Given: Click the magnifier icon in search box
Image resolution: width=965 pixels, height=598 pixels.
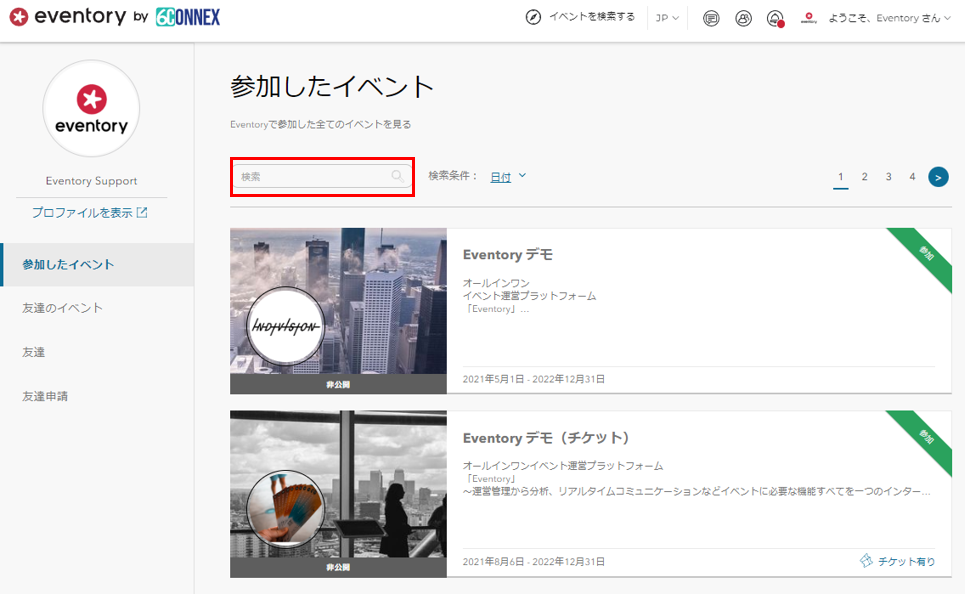Looking at the screenshot, I should (398, 177).
